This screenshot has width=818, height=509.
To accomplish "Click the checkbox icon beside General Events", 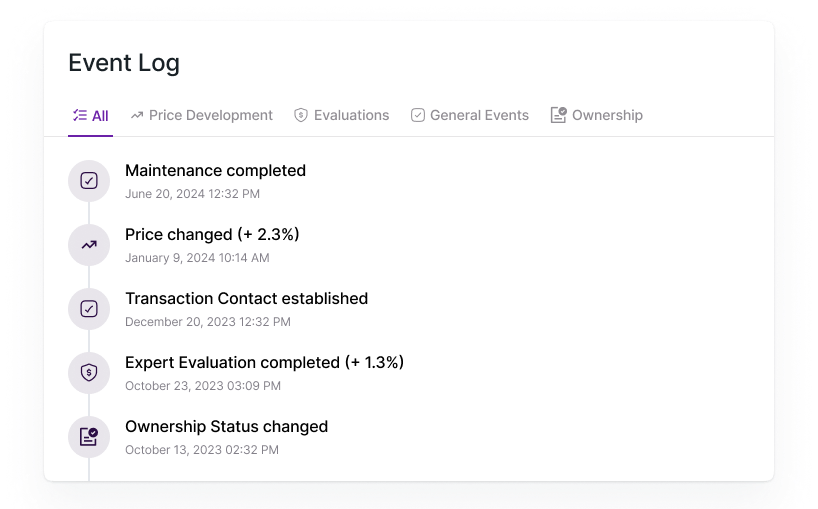I will [x=418, y=115].
